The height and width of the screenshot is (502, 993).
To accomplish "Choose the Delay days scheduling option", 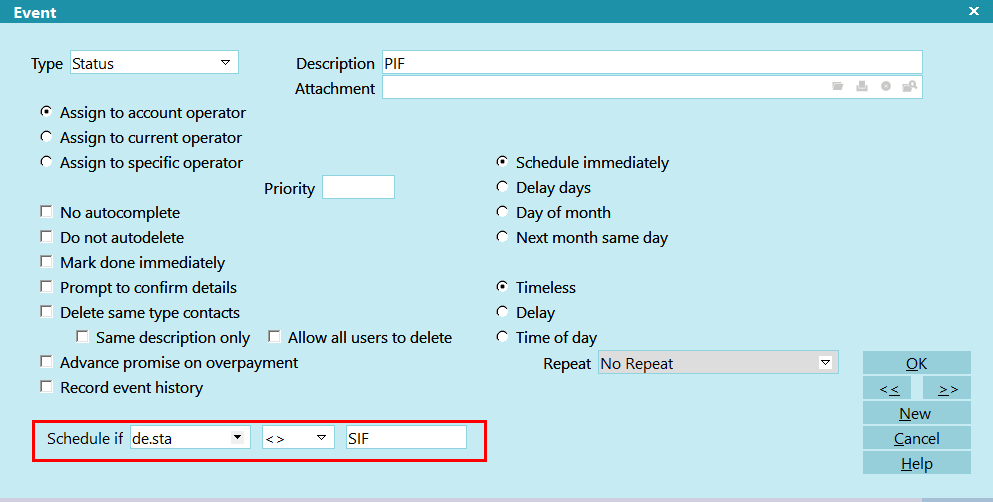I will tap(502, 187).
